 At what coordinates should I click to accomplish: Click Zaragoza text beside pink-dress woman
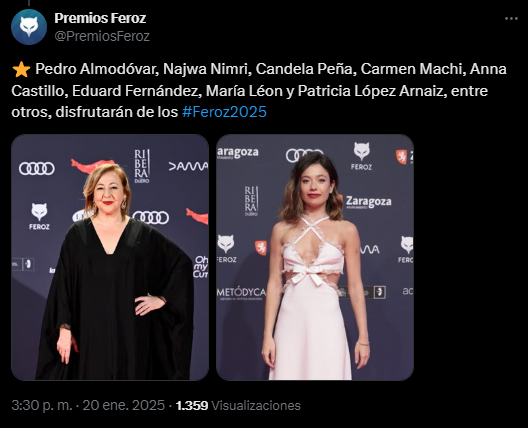(368, 202)
